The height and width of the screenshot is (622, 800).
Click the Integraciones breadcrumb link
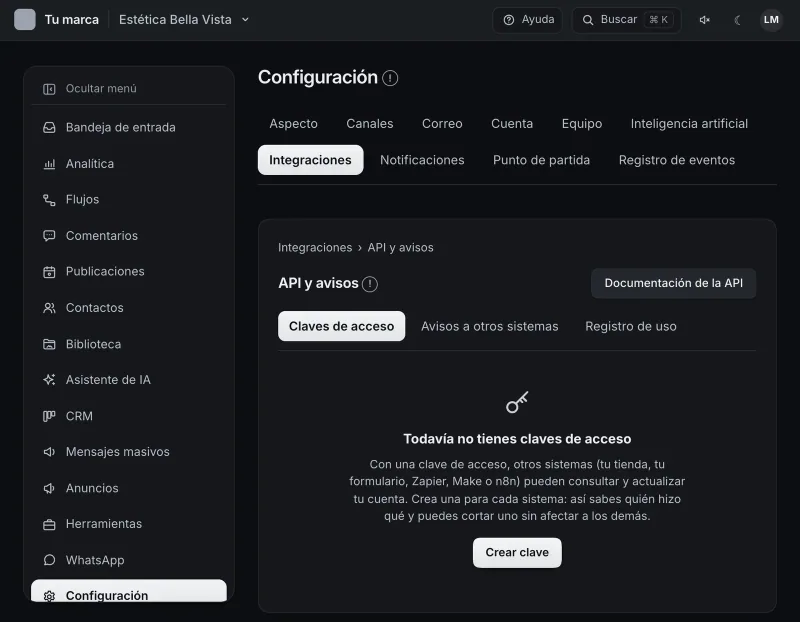point(315,247)
